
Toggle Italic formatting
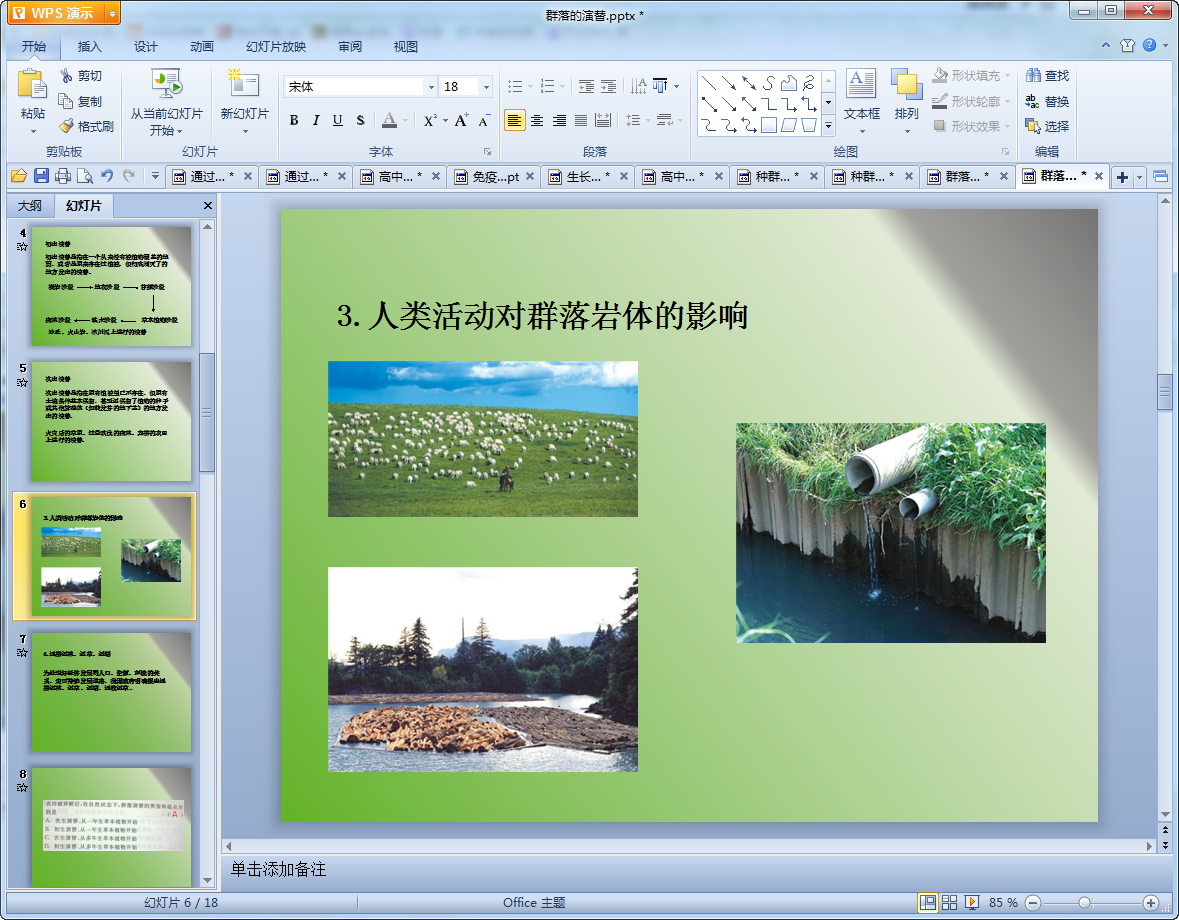point(316,121)
